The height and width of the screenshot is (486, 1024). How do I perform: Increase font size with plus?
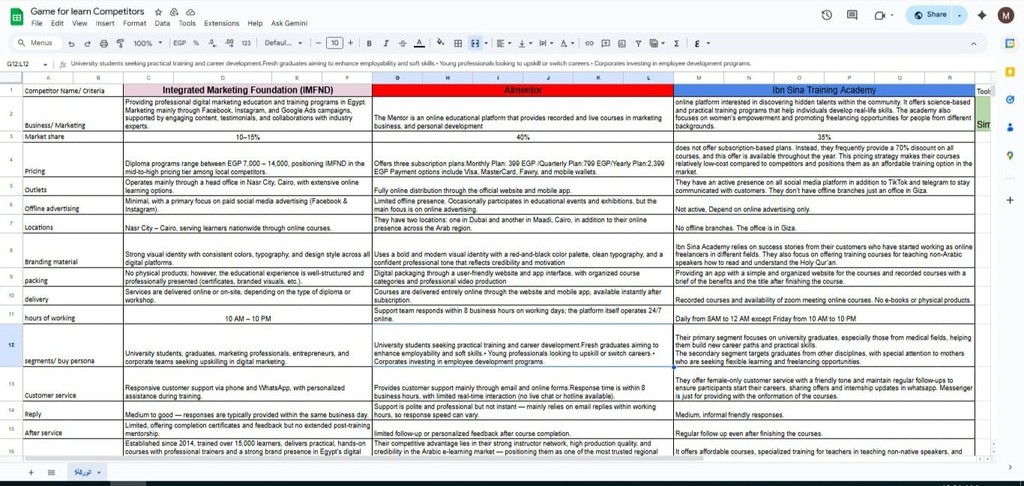351,43
